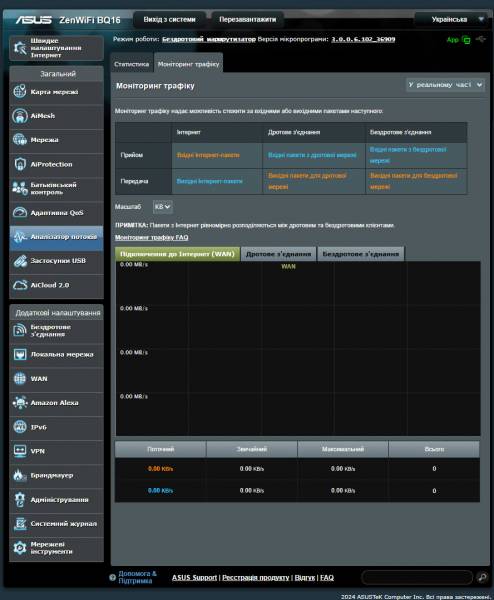The height and width of the screenshot is (600, 494).
Task: Focus the search input field at bottom
Action: (417, 577)
